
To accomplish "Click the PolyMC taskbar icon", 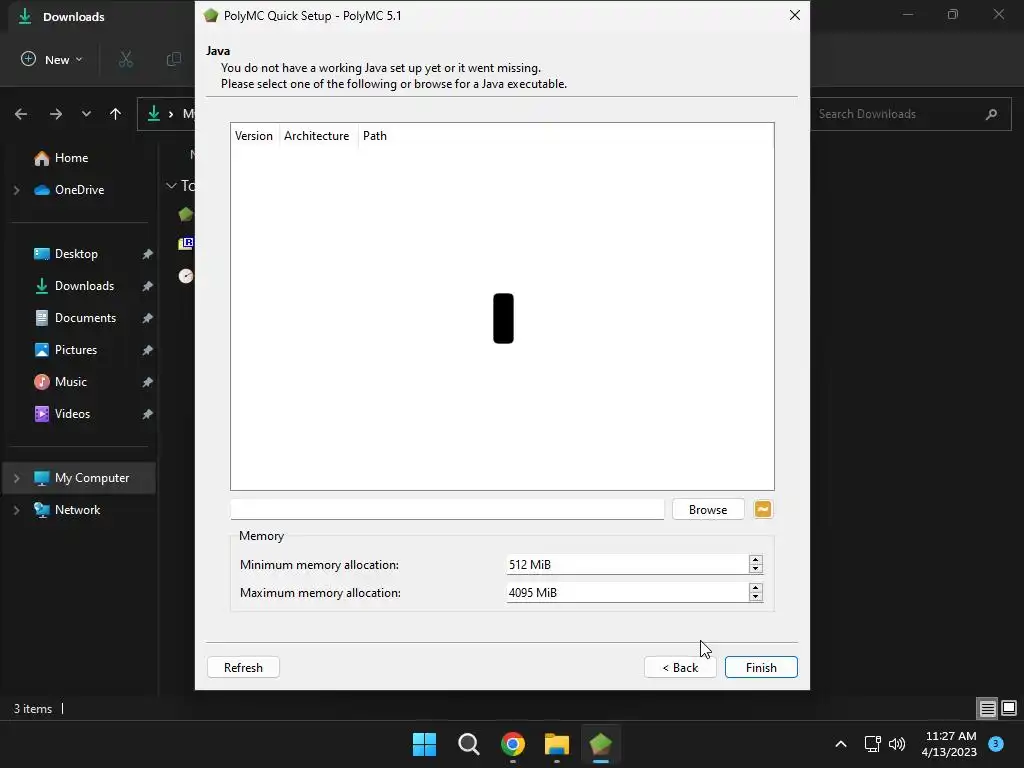I will point(600,744).
